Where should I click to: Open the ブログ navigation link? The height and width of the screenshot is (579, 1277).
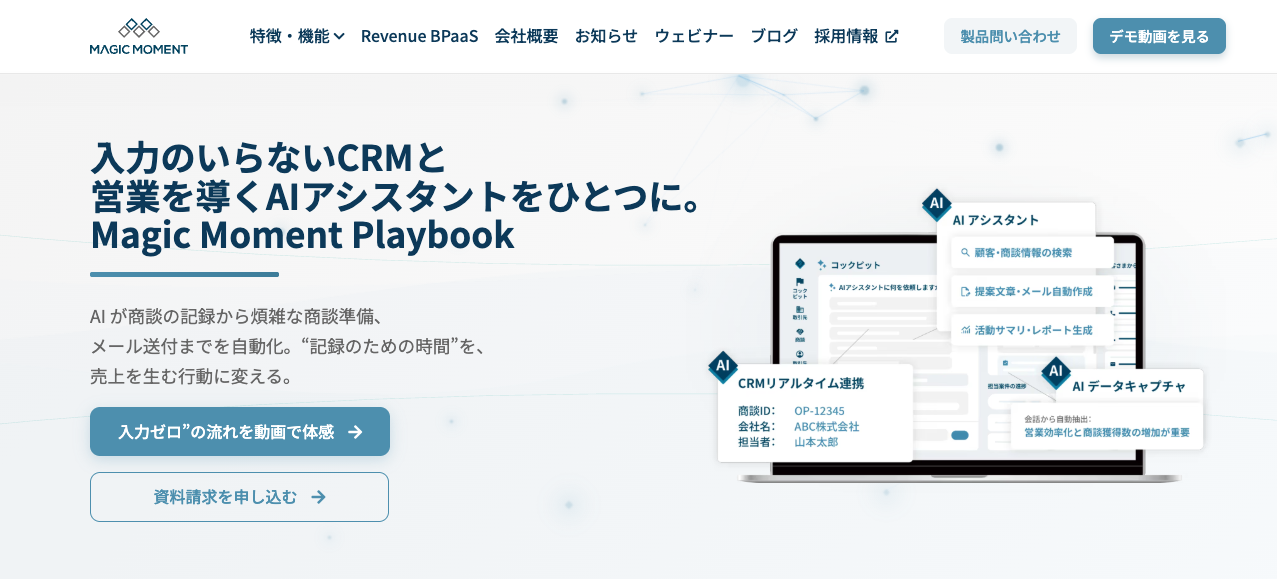(774, 36)
